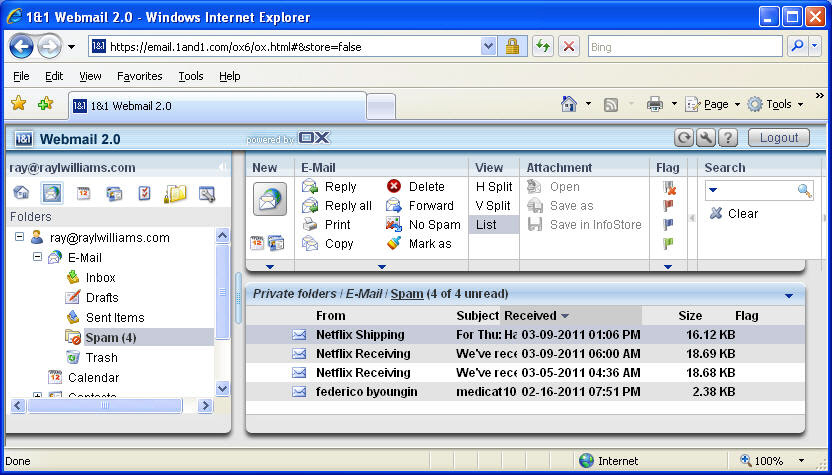The image size is (832, 475).
Task: Select the List view option
Action: point(487,225)
